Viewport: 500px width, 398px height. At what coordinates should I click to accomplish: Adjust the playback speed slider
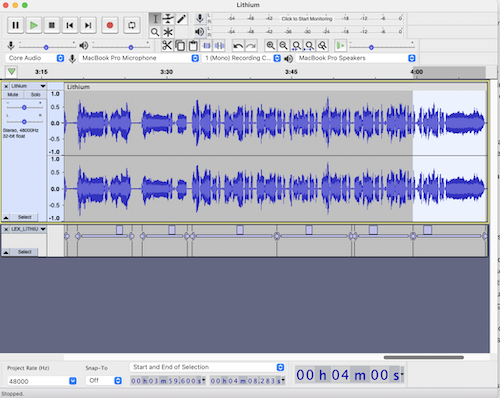(x=371, y=47)
